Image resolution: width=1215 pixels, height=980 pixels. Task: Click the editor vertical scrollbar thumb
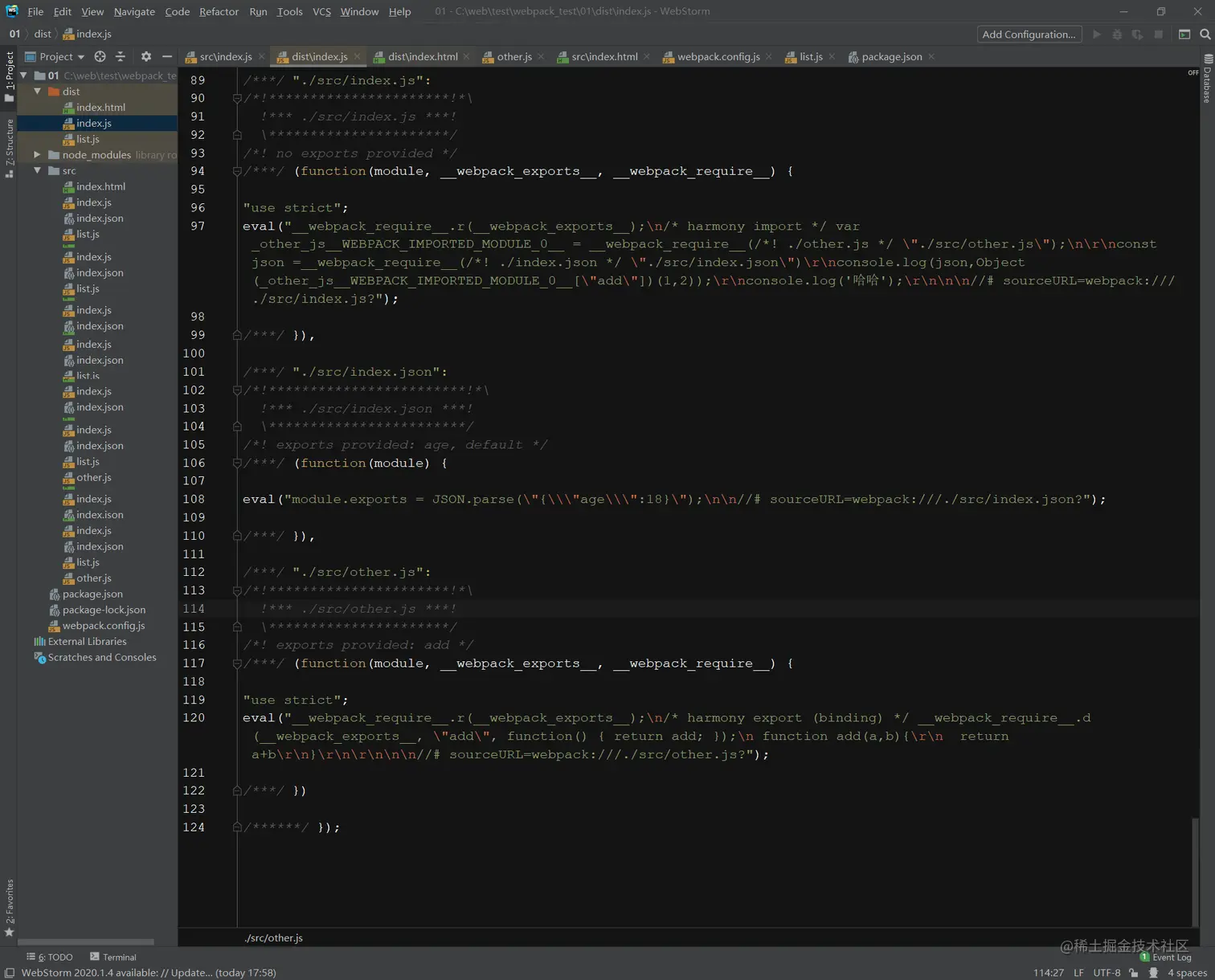[1195, 872]
